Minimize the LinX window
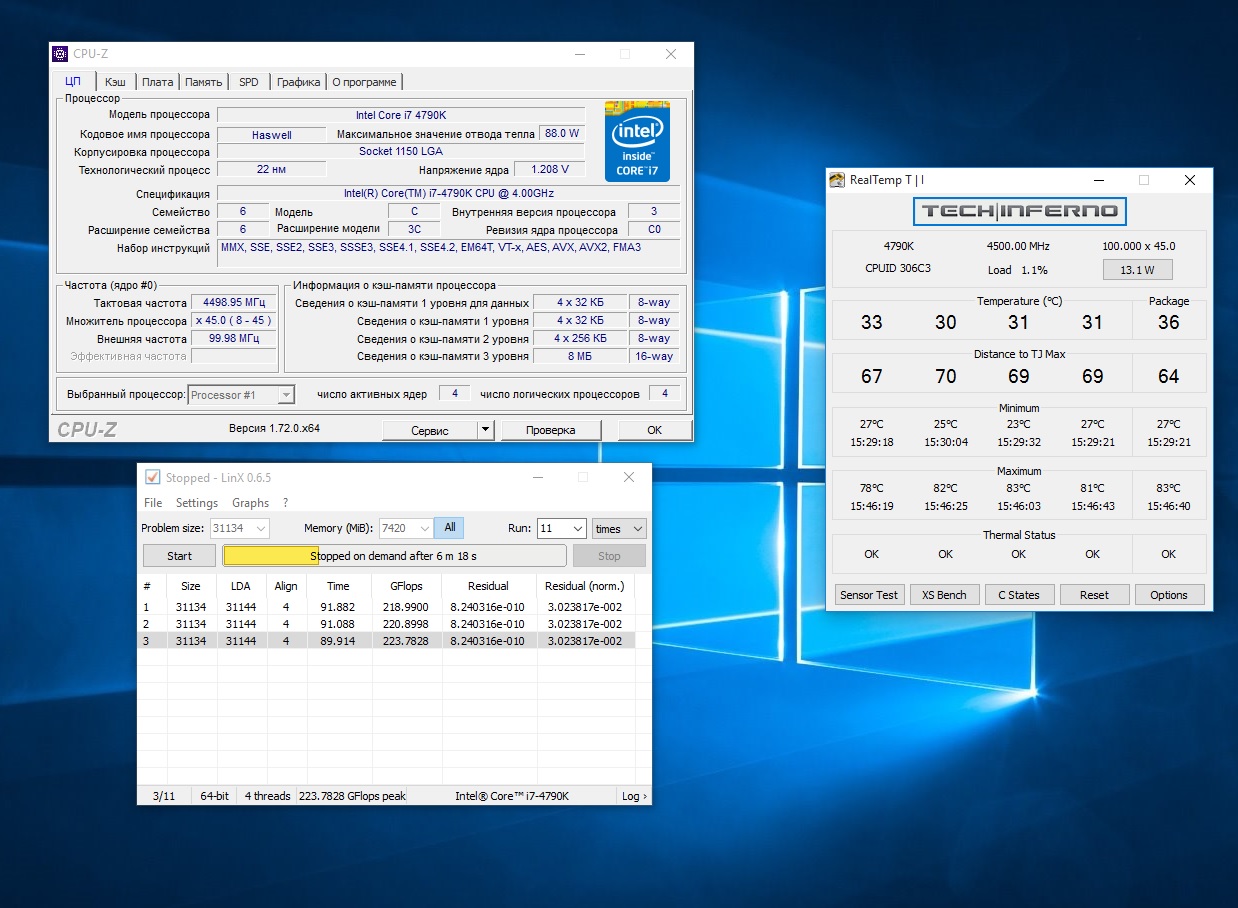Screen dimensions: 1238x908 click(x=536, y=477)
